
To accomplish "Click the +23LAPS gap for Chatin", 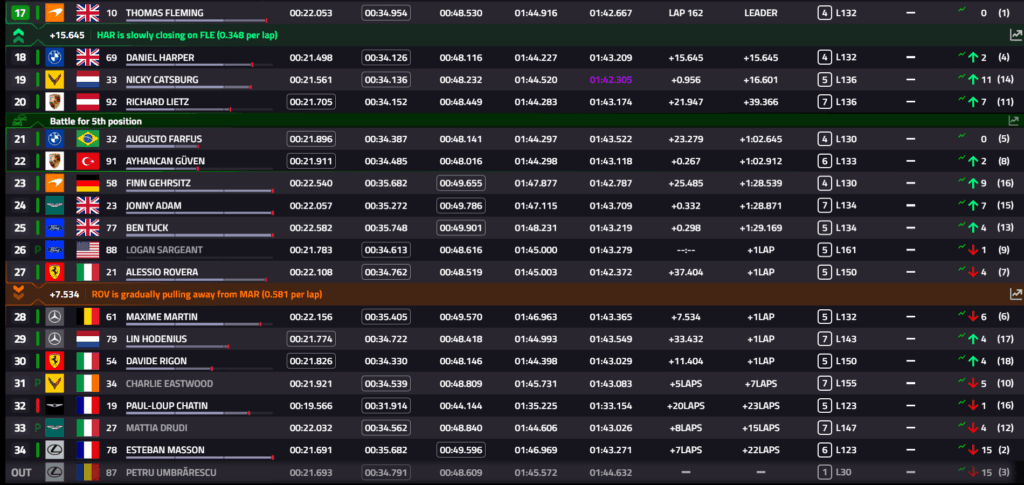I will click(x=761, y=406).
